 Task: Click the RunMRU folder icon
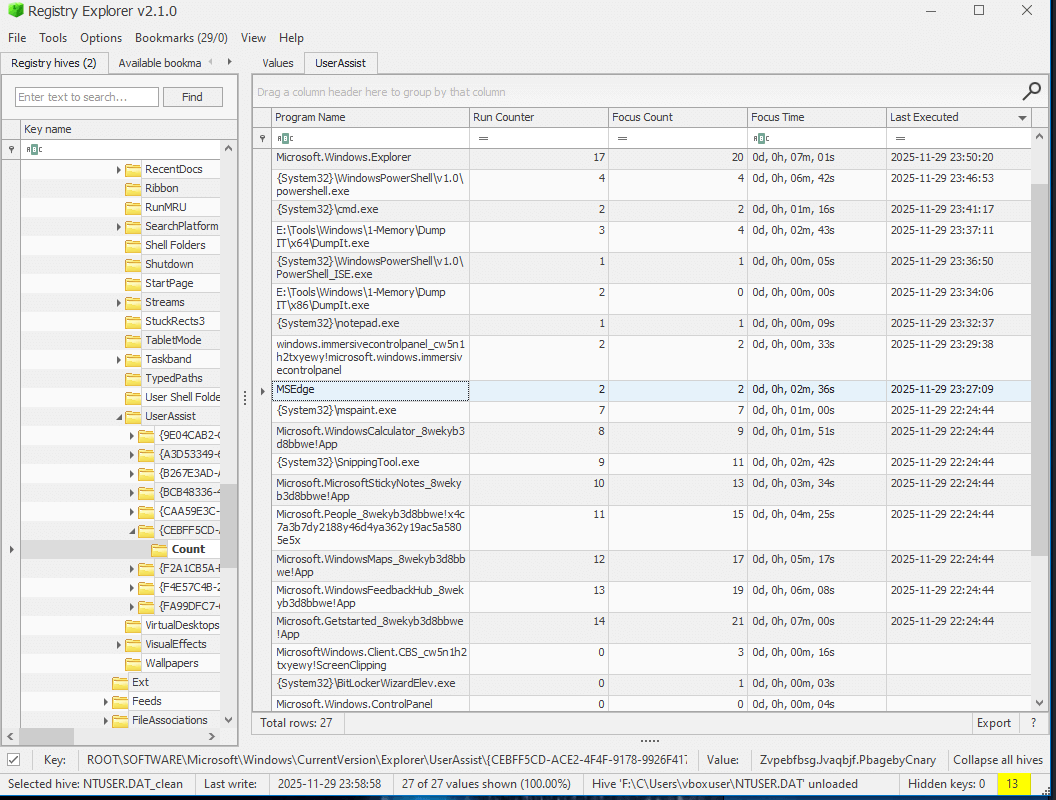(132, 207)
